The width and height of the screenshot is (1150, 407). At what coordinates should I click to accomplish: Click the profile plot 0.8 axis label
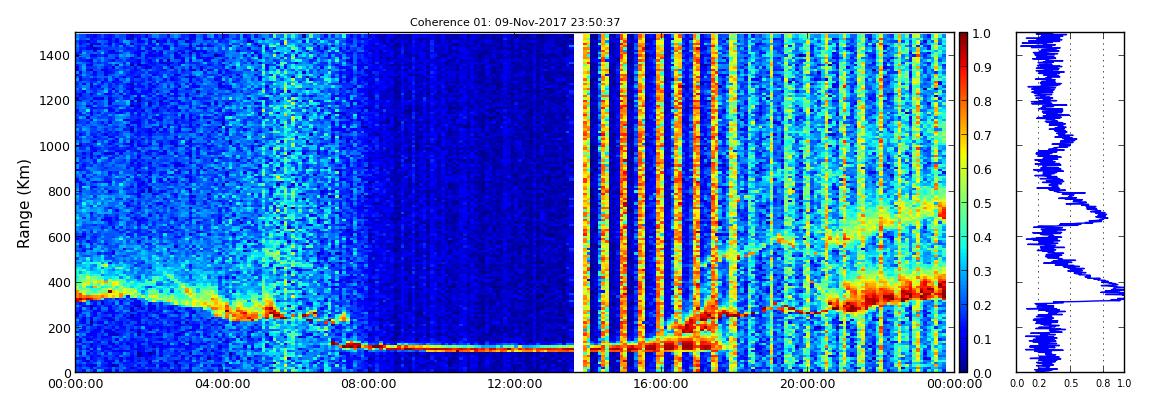[x=1103, y=384]
